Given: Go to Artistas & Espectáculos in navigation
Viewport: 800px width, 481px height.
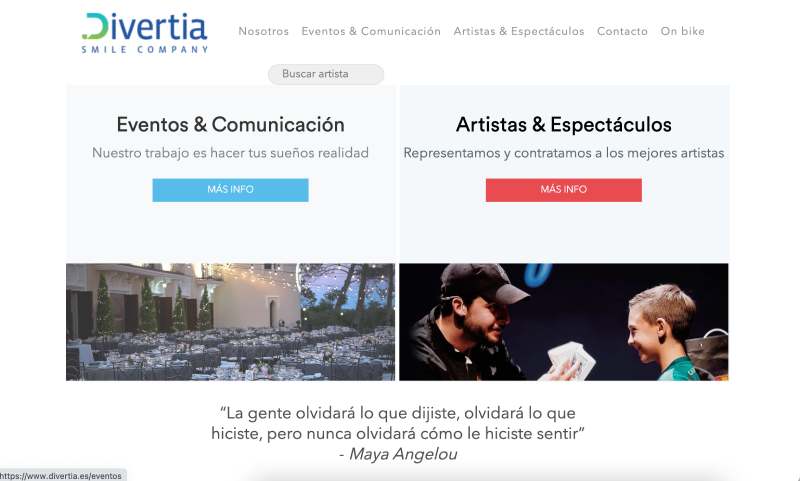Looking at the screenshot, I should (x=519, y=31).
